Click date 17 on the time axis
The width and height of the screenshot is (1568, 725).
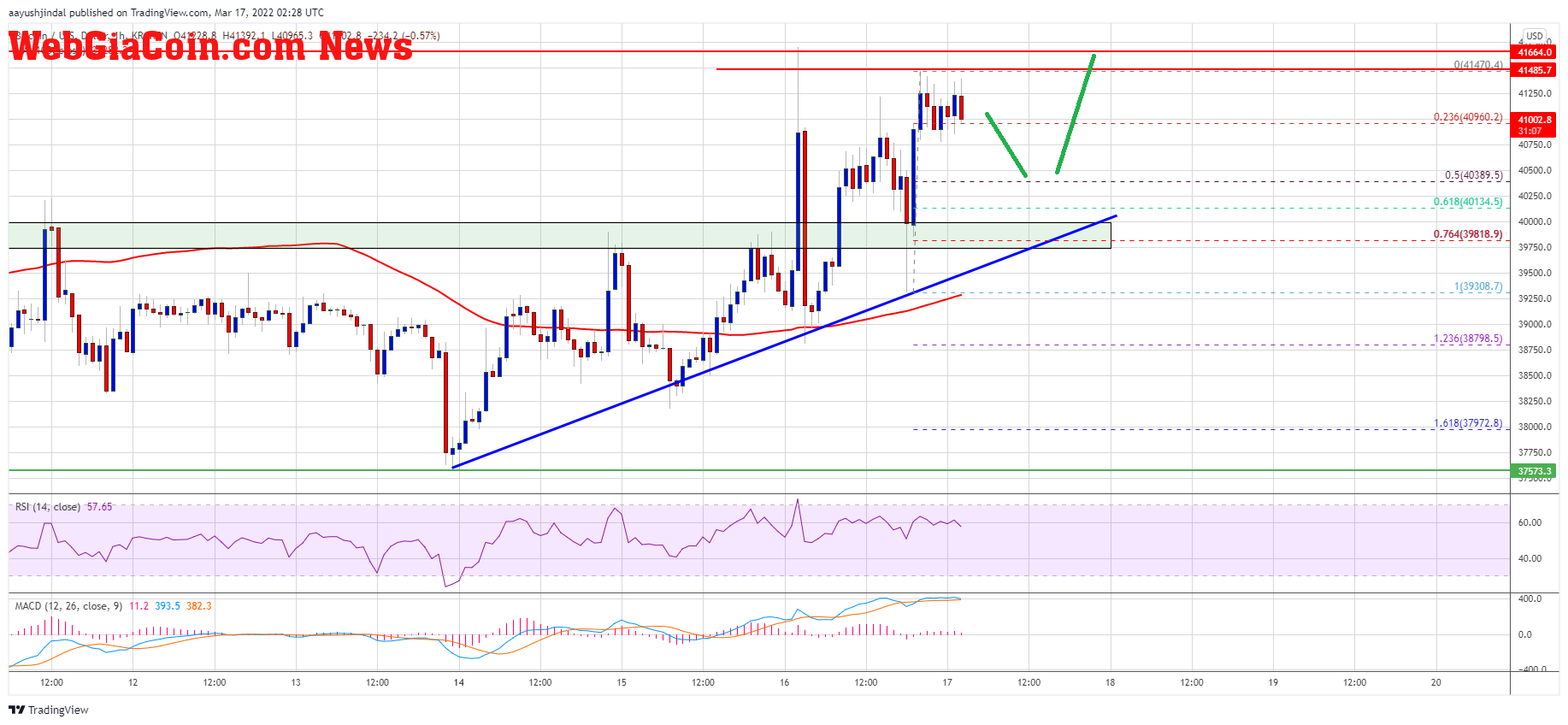947,682
